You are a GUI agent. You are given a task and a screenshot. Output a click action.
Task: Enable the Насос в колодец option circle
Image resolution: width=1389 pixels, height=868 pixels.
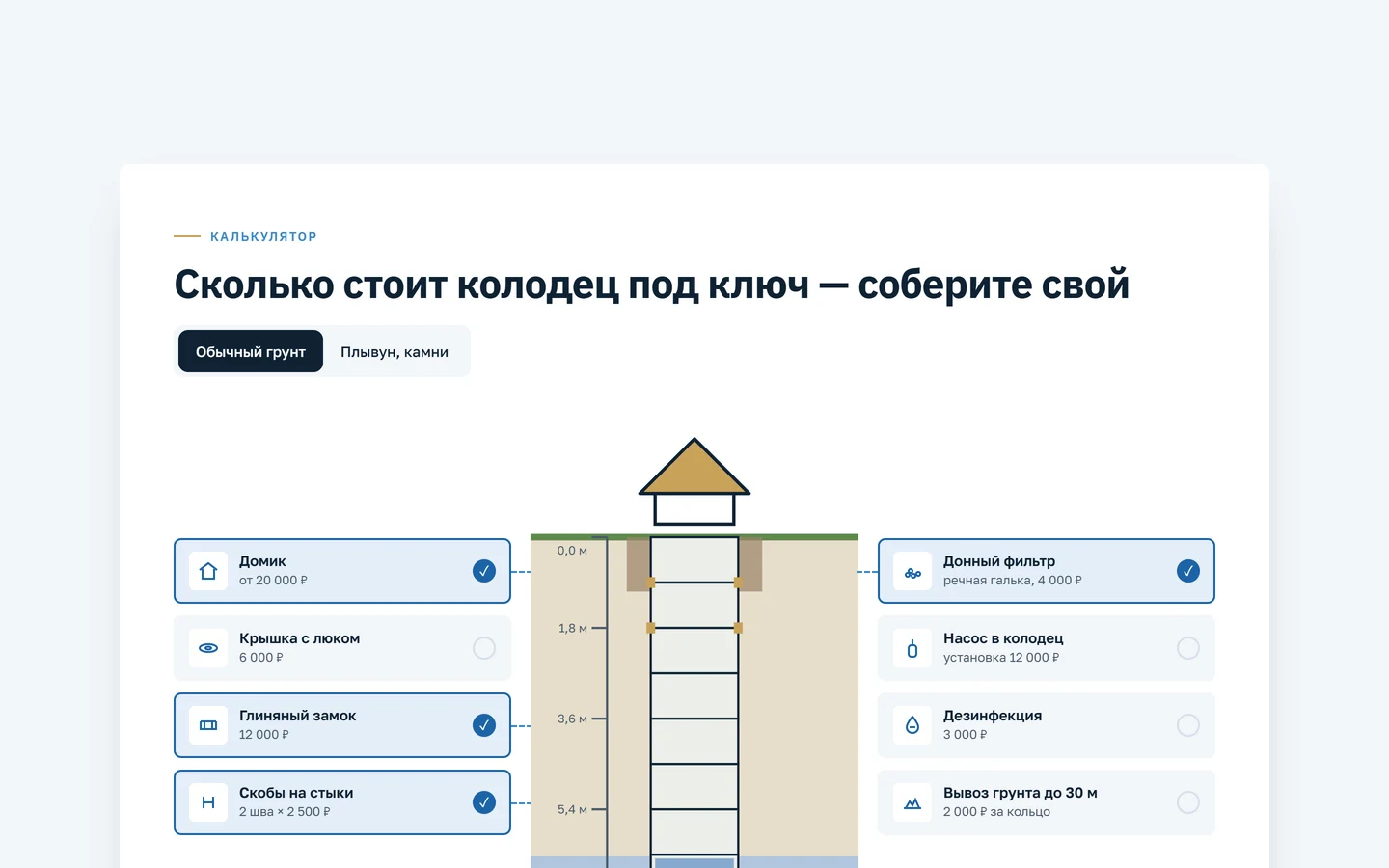coord(1188,648)
